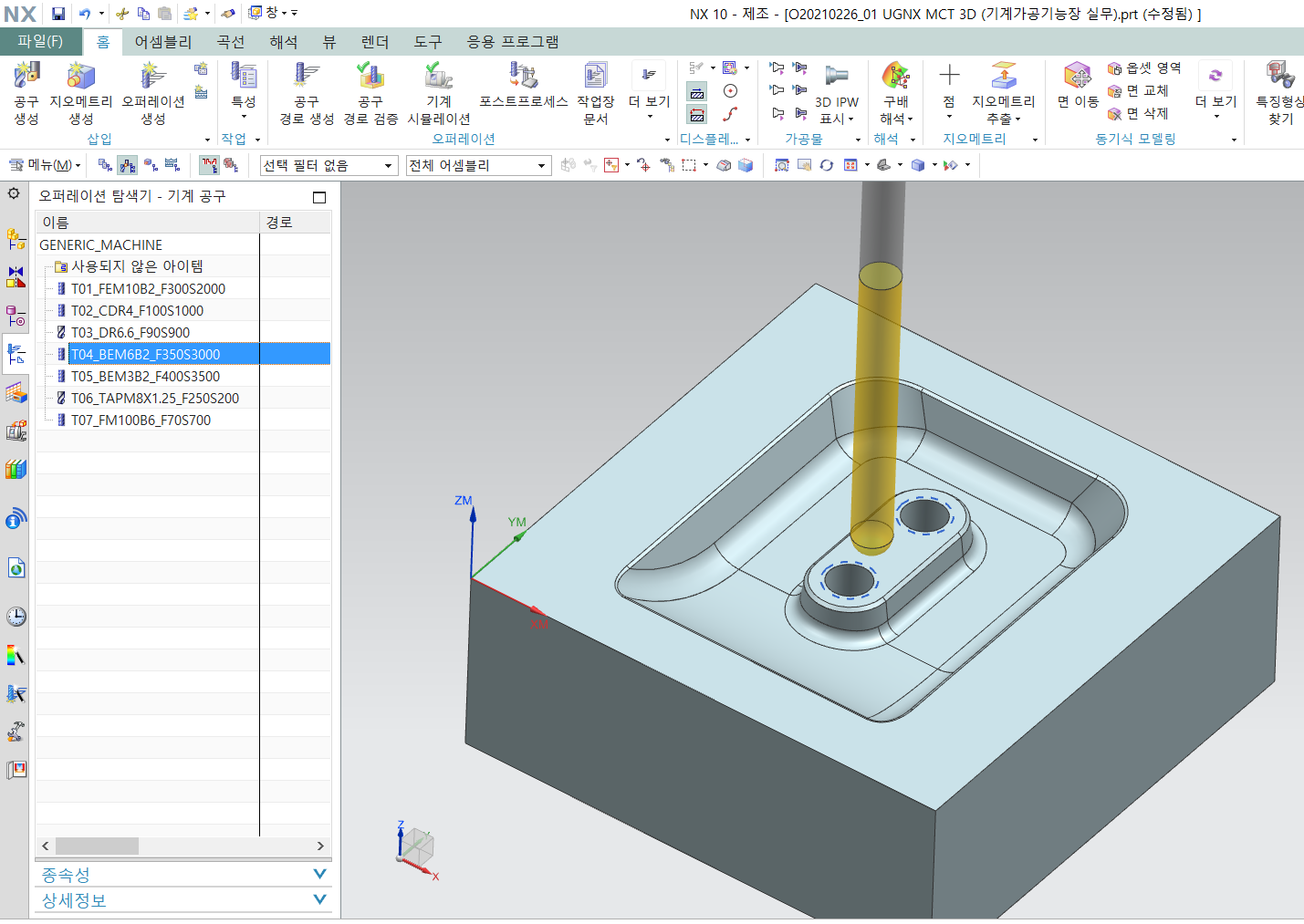The height and width of the screenshot is (924, 1304).
Task: Click 면 삭제 button
Action: click(x=1138, y=114)
